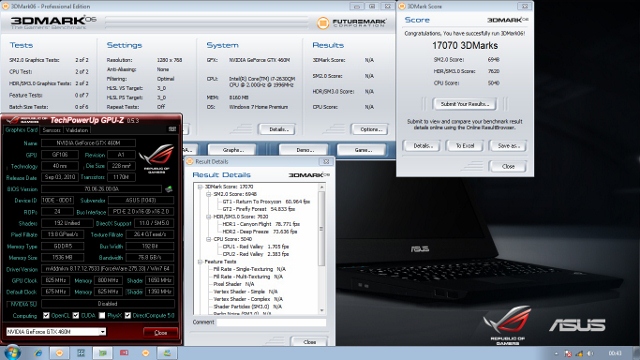The width and height of the screenshot is (640, 360).
Task: Click the red flag action center tray icon
Action: coord(568,353)
